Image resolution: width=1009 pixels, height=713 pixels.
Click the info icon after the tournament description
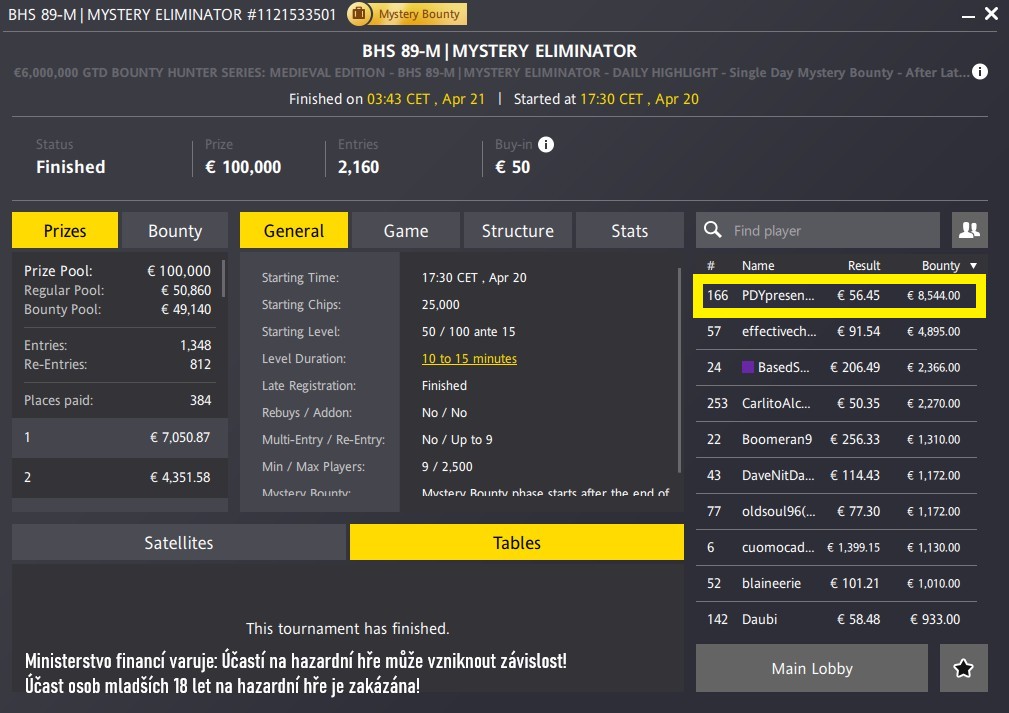click(x=980, y=72)
